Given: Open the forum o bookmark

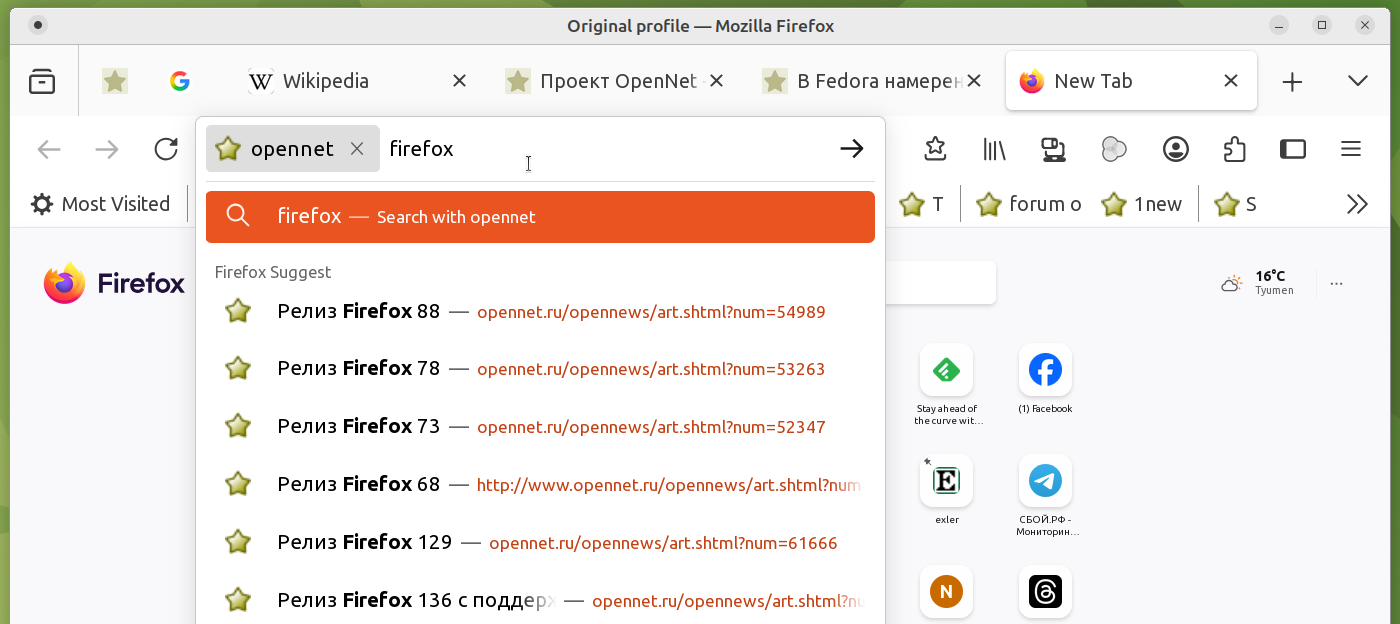Looking at the screenshot, I should pos(1030,204).
